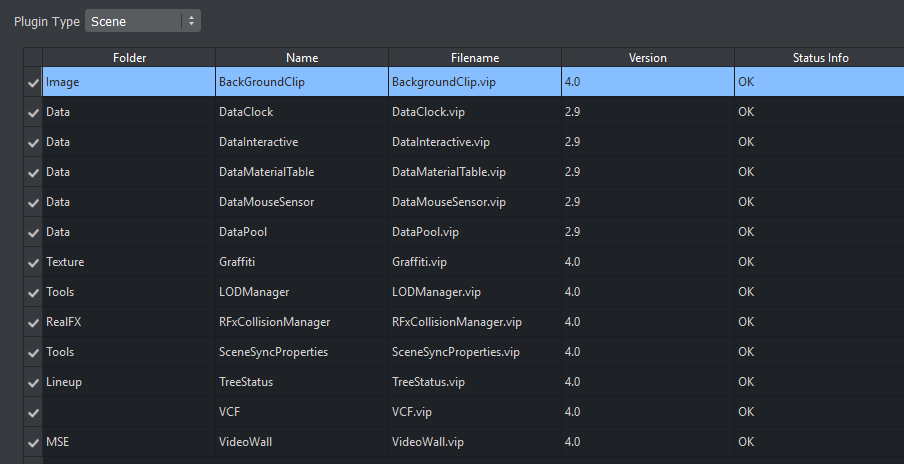Image resolution: width=904 pixels, height=464 pixels.
Task: Toggle the LODManager plugin checkmark
Action: point(33,292)
